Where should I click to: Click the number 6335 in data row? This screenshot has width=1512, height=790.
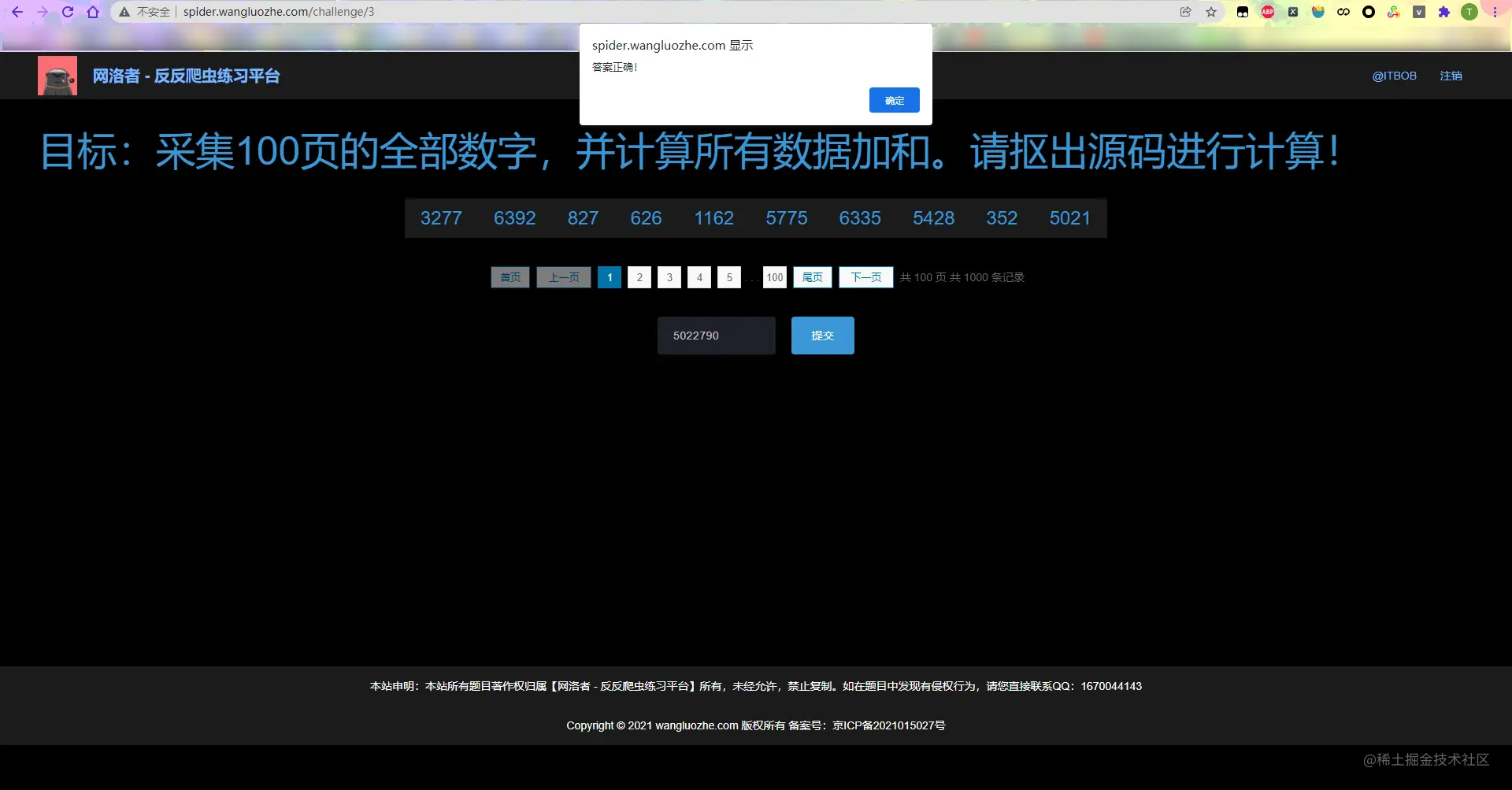pos(860,218)
